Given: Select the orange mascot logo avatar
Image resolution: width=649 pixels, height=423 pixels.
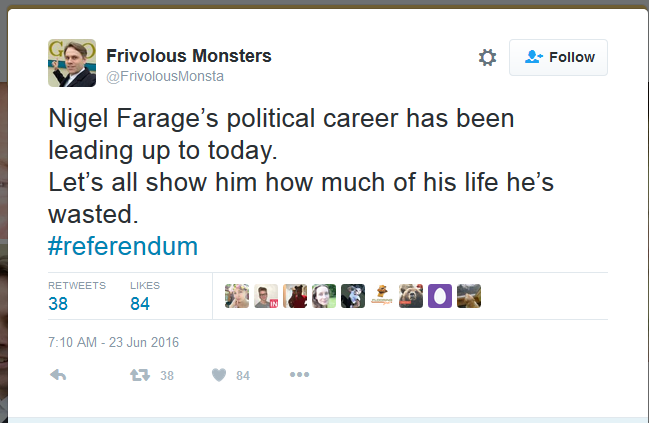Looking at the screenshot, I should [x=382, y=296].
